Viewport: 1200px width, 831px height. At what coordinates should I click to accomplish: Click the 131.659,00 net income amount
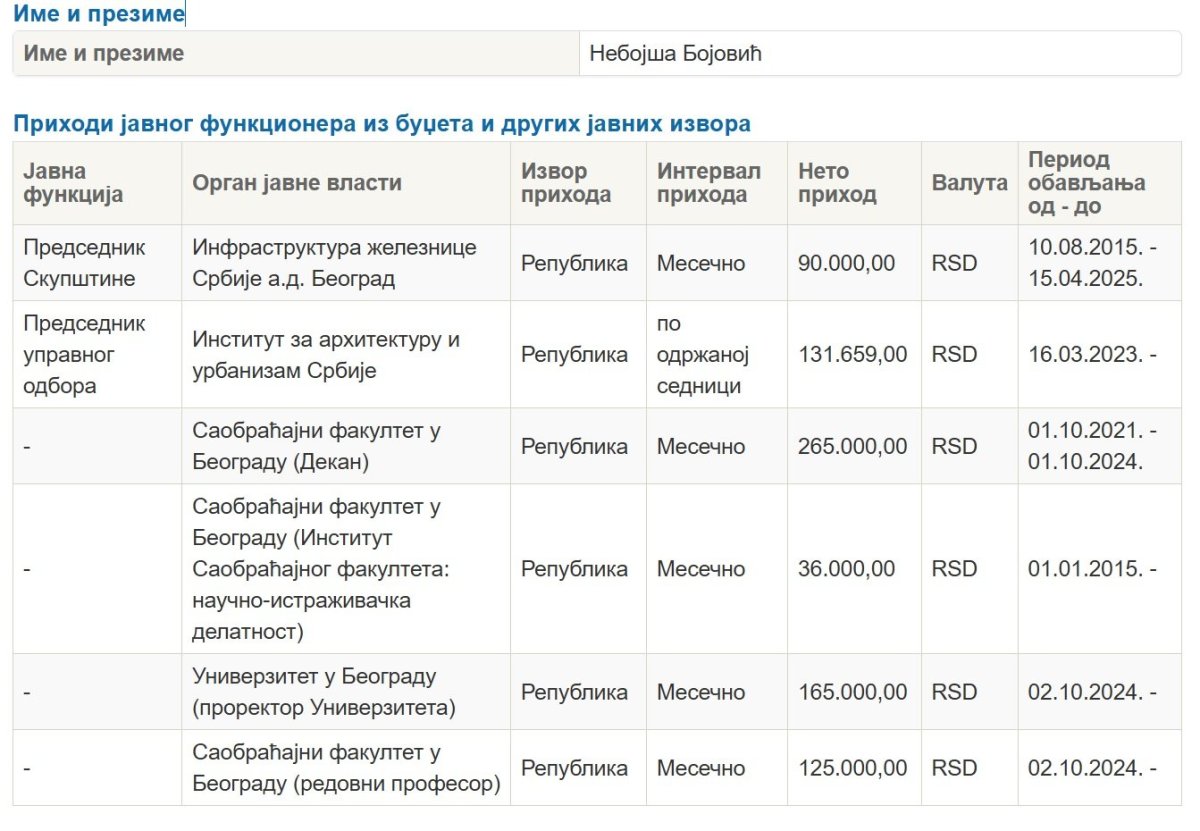[x=852, y=354]
